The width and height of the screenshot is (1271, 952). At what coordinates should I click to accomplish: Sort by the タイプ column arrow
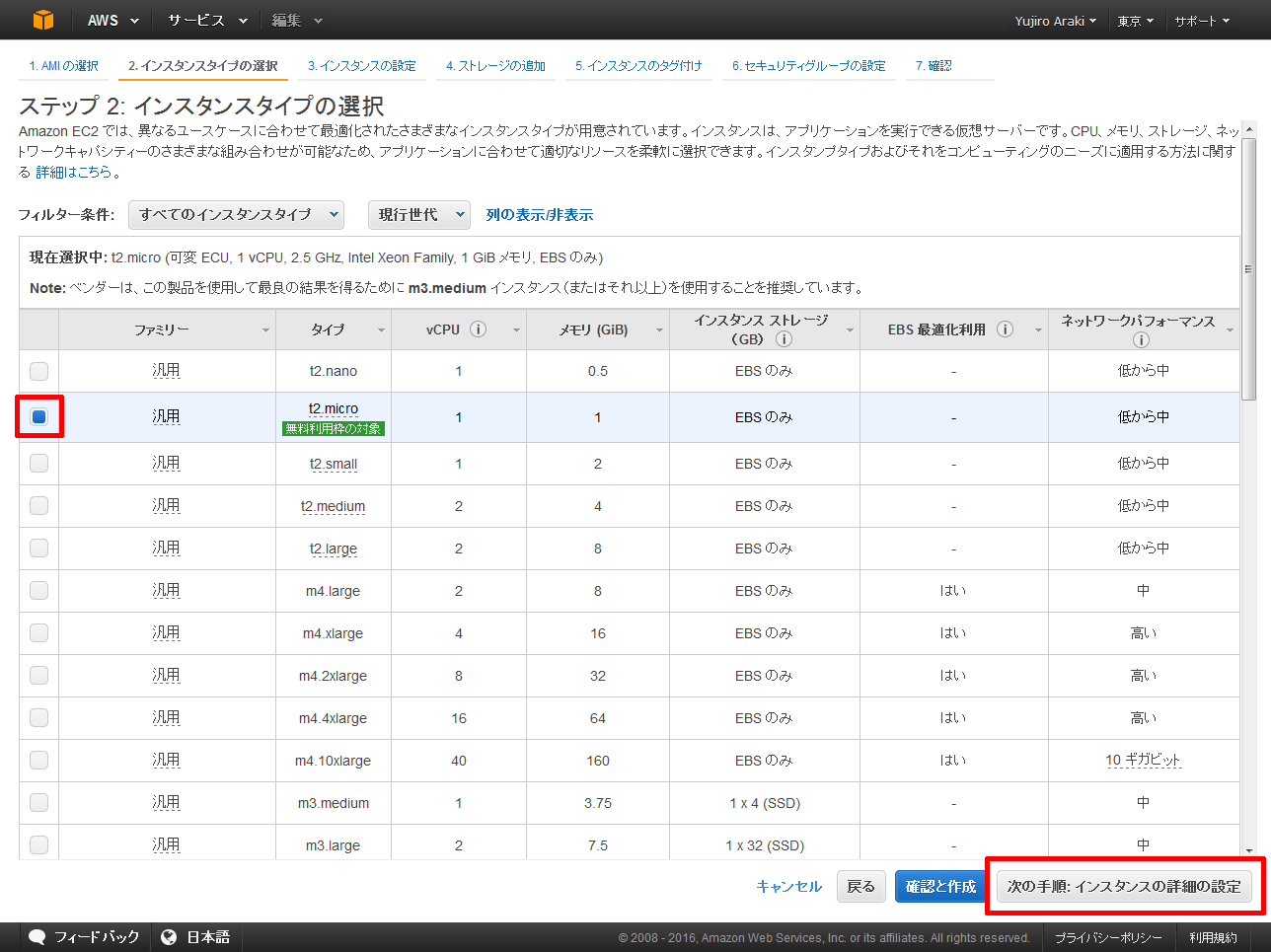click(381, 330)
